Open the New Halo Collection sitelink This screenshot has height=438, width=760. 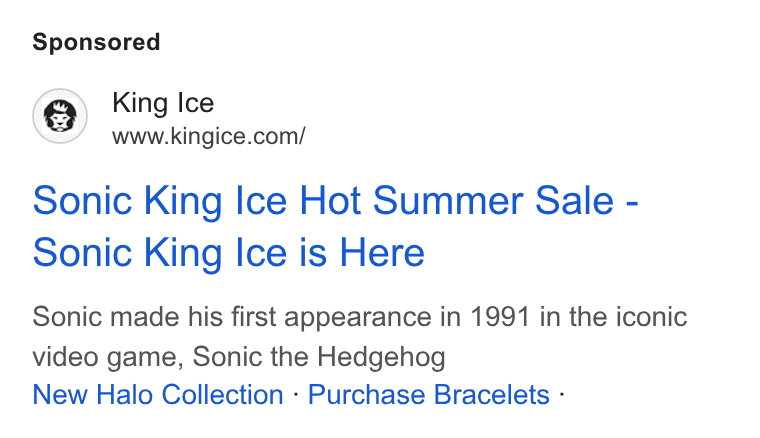click(x=158, y=394)
